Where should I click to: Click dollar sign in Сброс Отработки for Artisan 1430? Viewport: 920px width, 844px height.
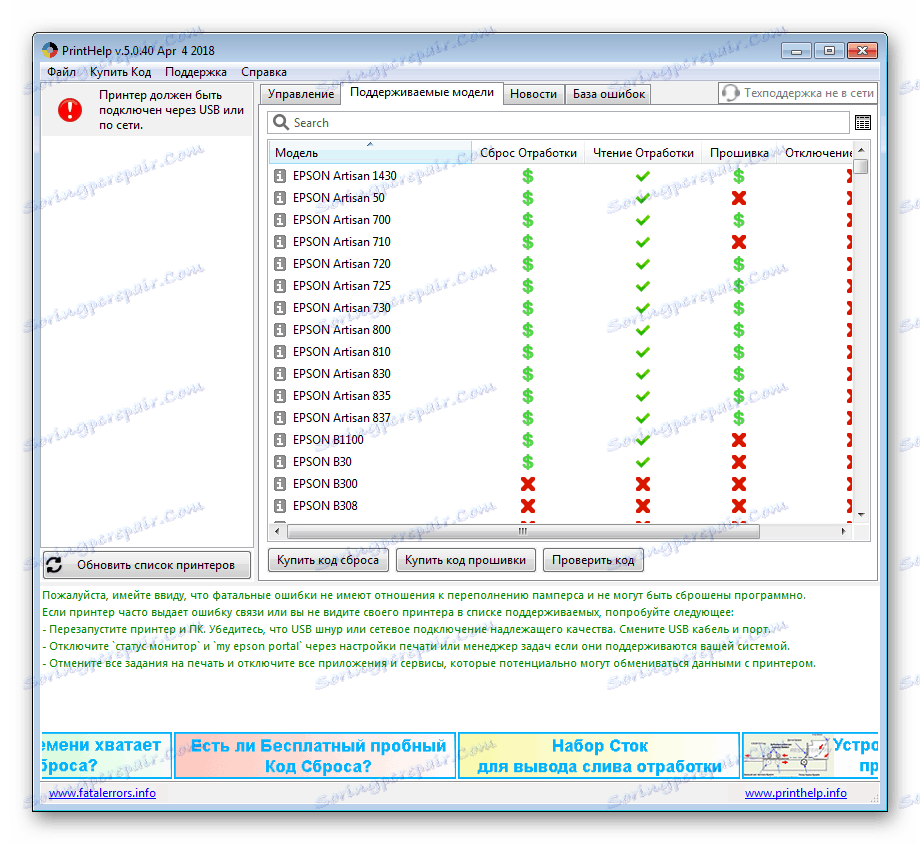click(x=527, y=176)
